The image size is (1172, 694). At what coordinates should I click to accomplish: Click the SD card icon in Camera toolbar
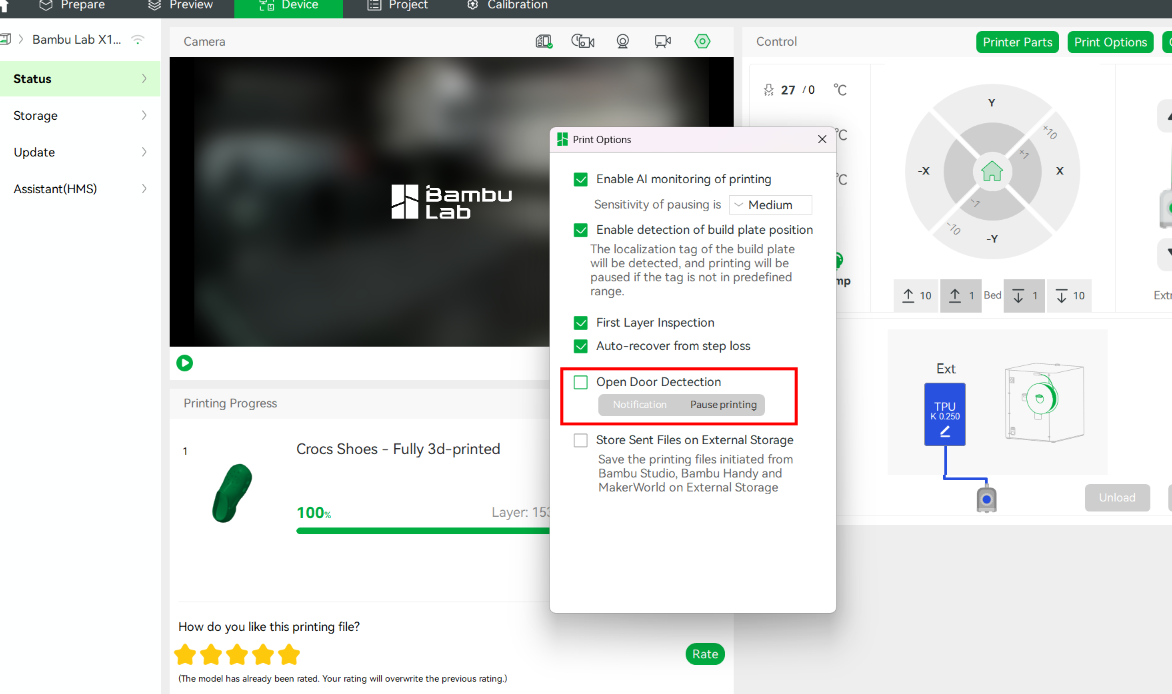[x=544, y=42]
